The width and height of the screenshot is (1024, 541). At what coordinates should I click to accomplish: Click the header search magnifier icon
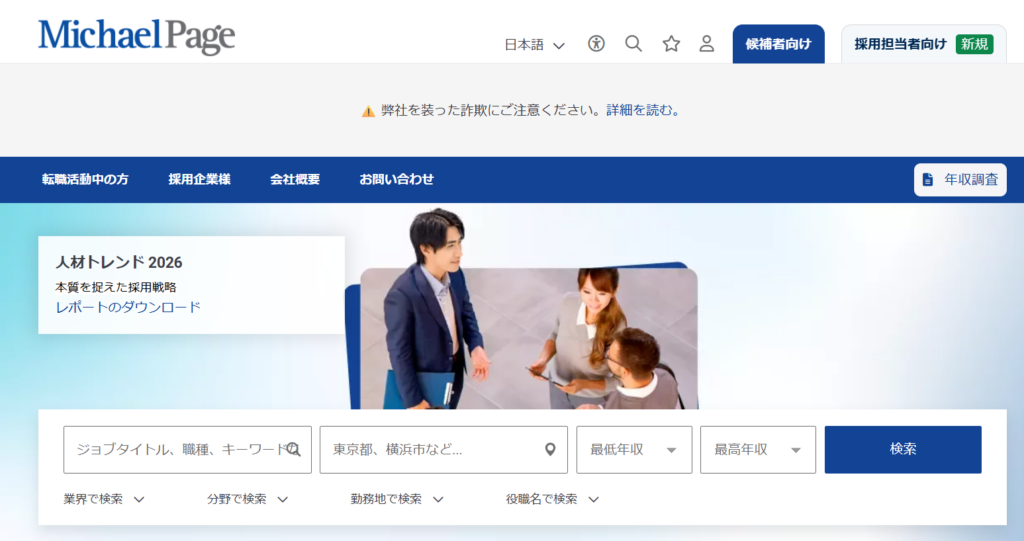[x=633, y=44]
